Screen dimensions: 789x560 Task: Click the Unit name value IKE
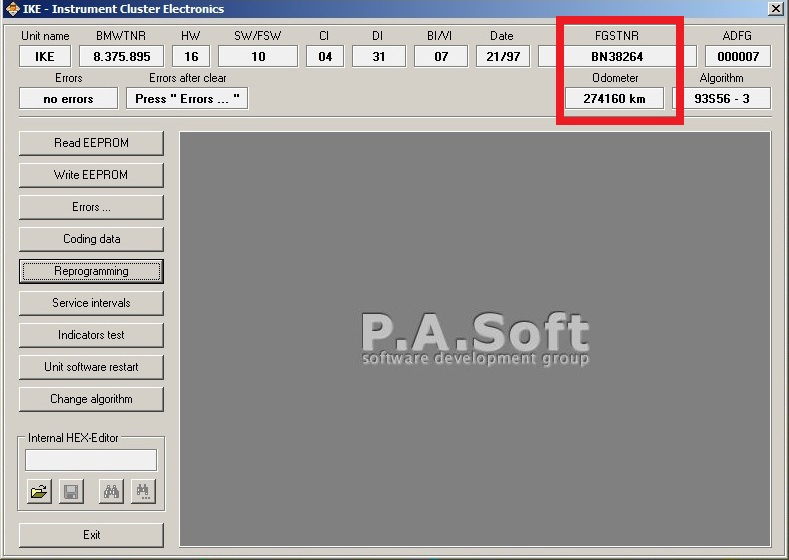point(45,56)
